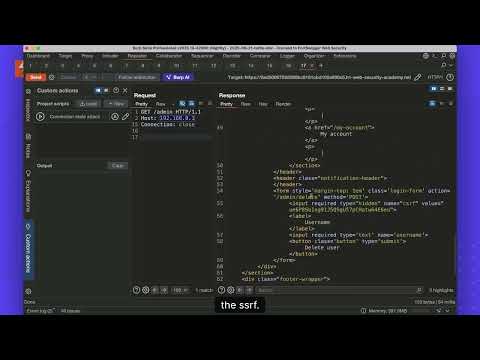Image resolution: width=480 pixels, height=360 pixels.
Task: Open the Extensions tab
Action: click(x=345, y=56)
